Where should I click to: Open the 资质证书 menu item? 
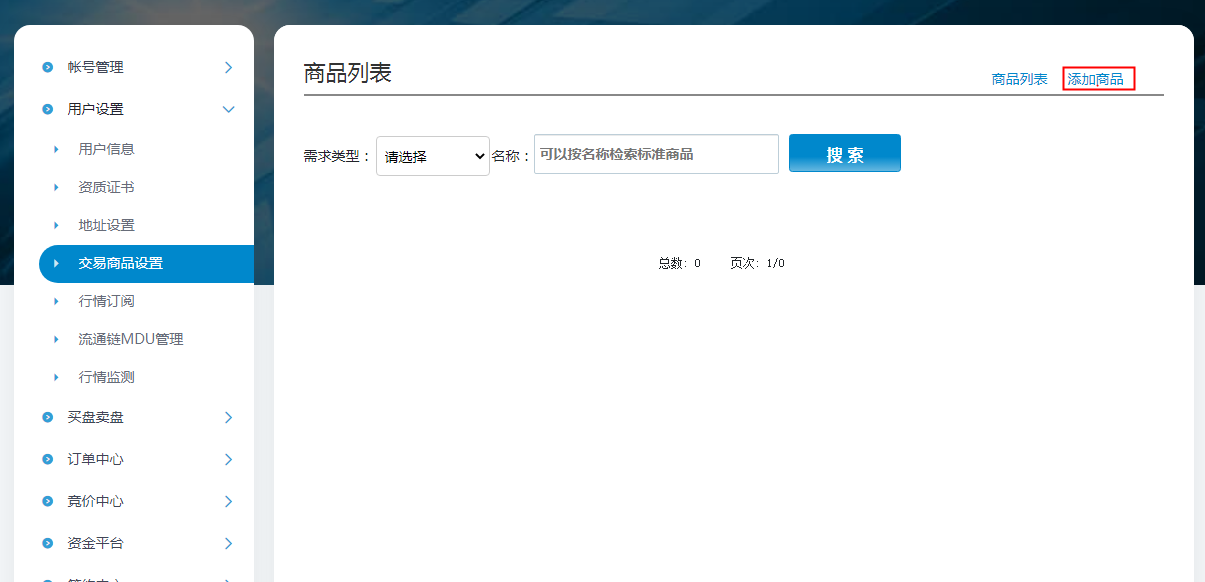coord(106,188)
